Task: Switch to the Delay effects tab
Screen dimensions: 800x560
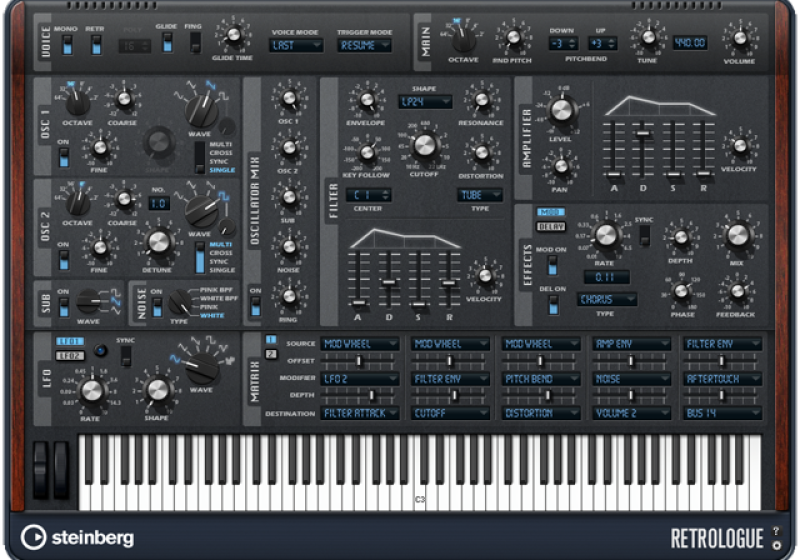Action: click(551, 225)
